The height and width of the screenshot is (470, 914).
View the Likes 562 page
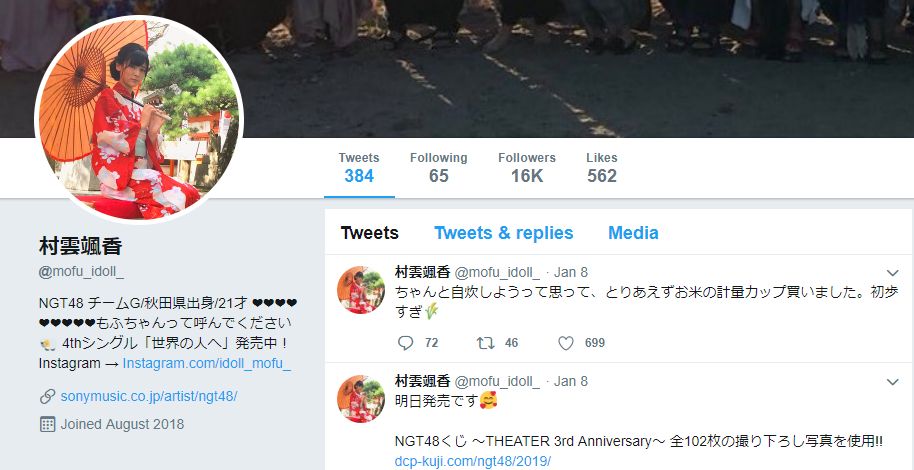click(x=602, y=167)
